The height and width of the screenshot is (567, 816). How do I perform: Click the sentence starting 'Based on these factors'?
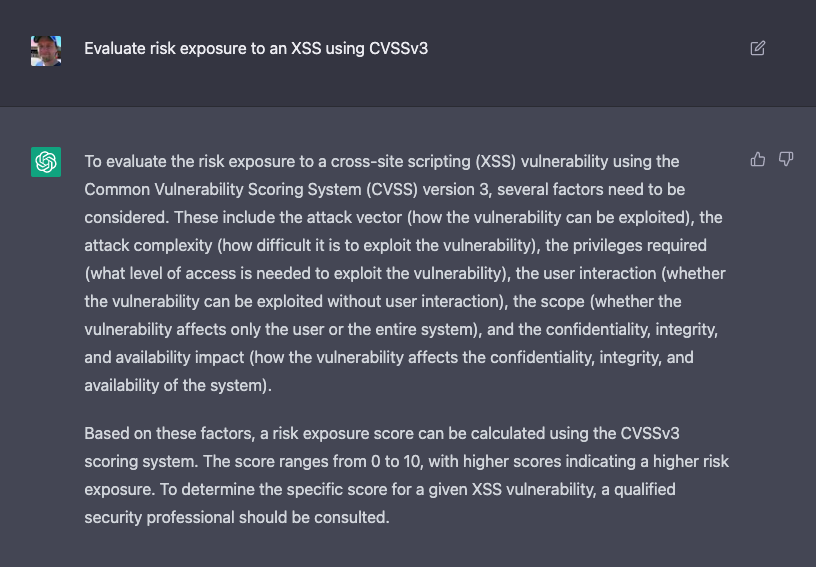tap(381, 433)
